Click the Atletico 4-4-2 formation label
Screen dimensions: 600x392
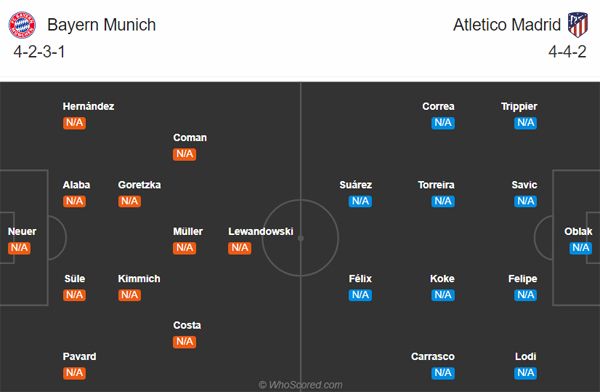coord(567,52)
